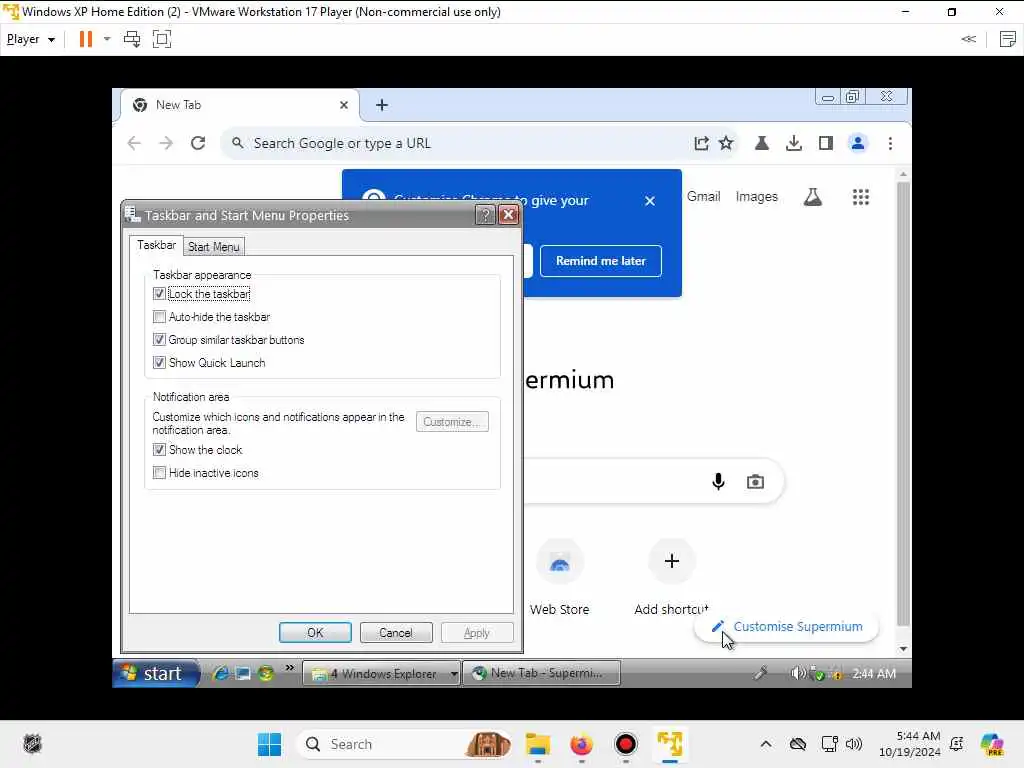The width and height of the screenshot is (1024, 768).
Task: Click the browser back arrow
Action: 134,143
